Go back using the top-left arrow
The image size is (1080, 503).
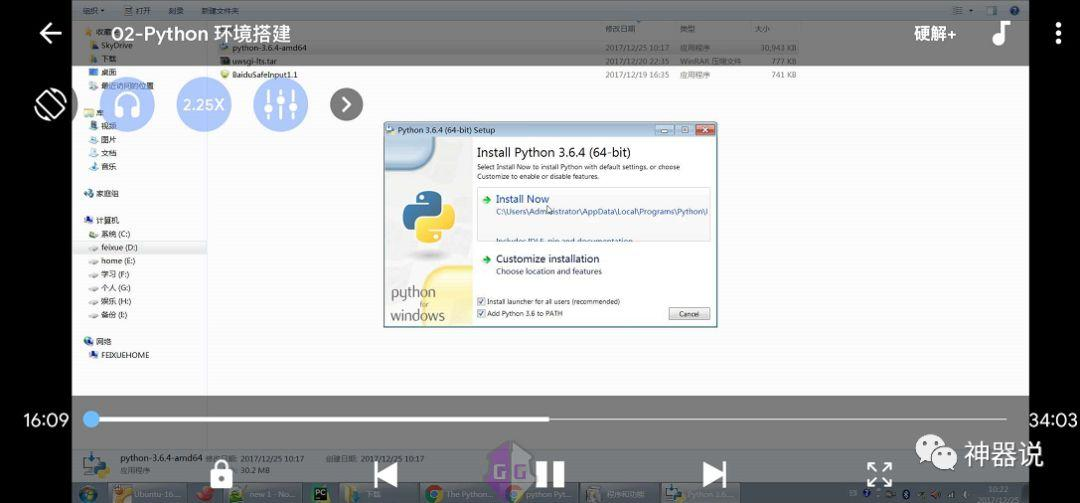50,33
